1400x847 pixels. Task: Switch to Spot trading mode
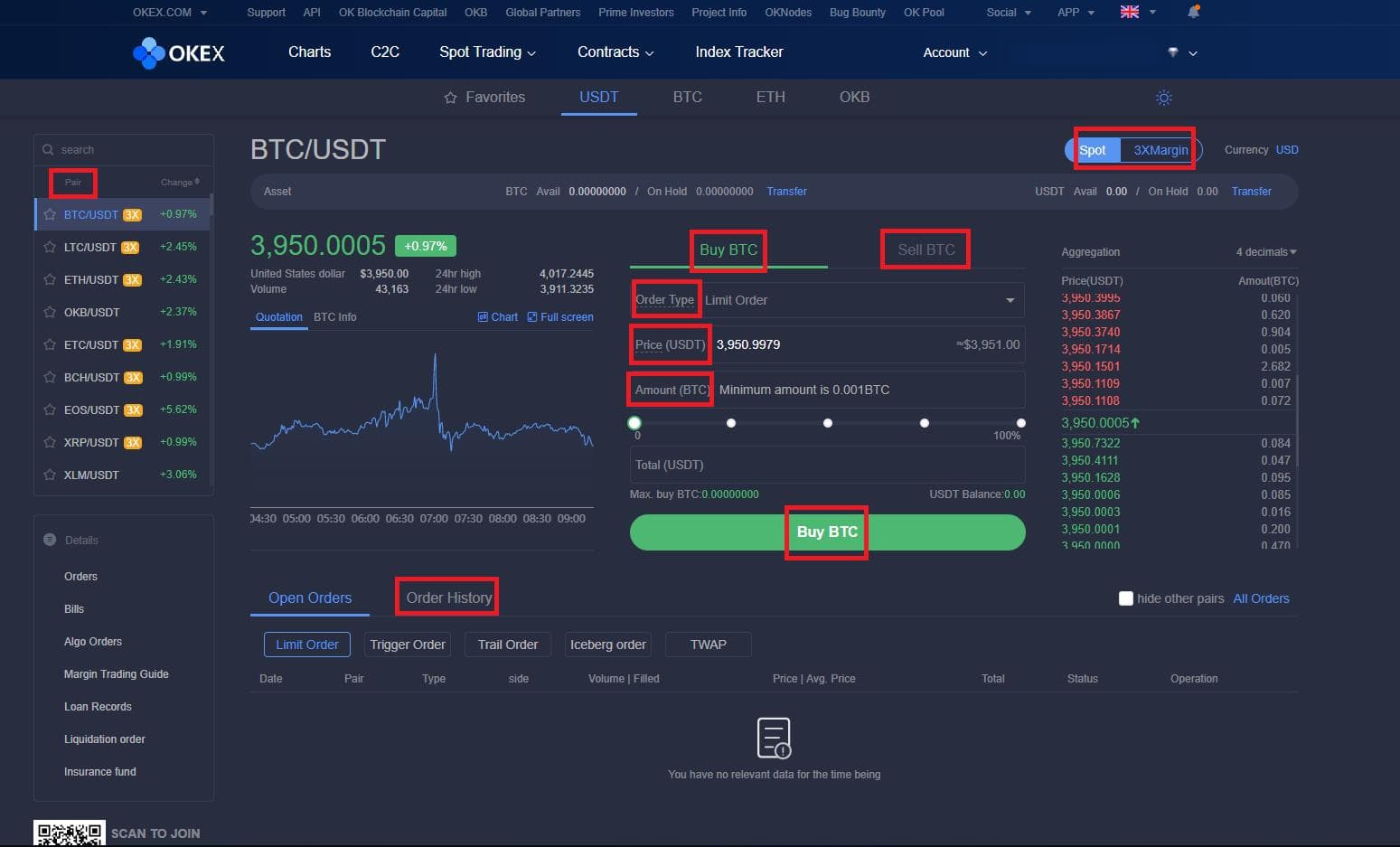point(1093,150)
